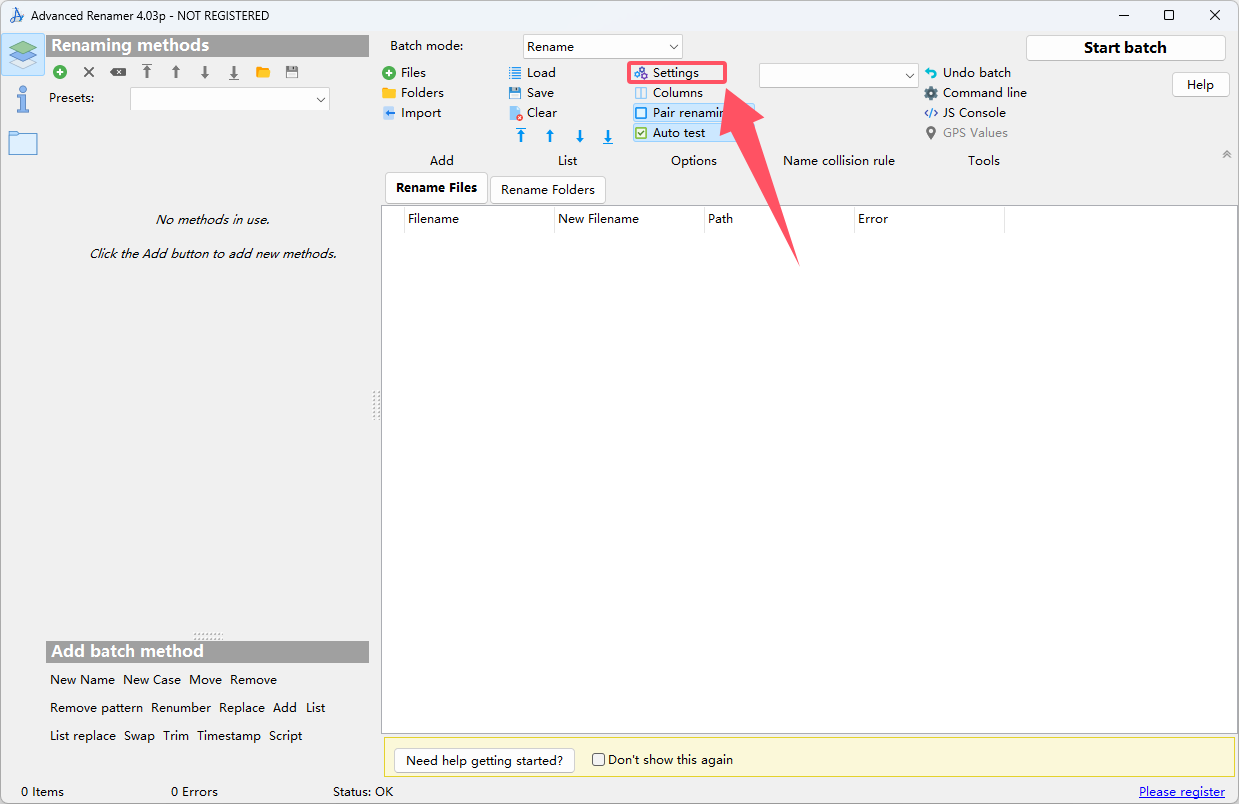Click Need help getting started button
The height and width of the screenshot is (804, 1239).
tap(485, 761)
